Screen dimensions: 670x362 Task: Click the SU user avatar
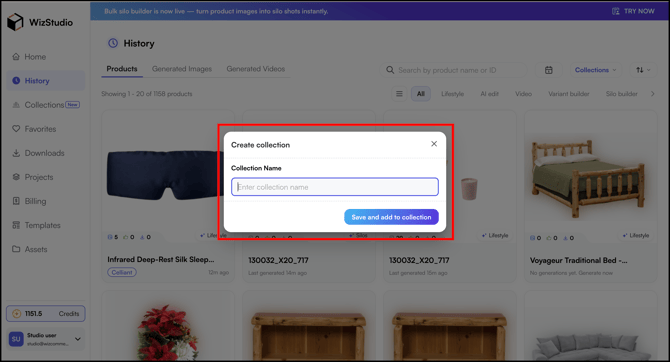(16, 339)
